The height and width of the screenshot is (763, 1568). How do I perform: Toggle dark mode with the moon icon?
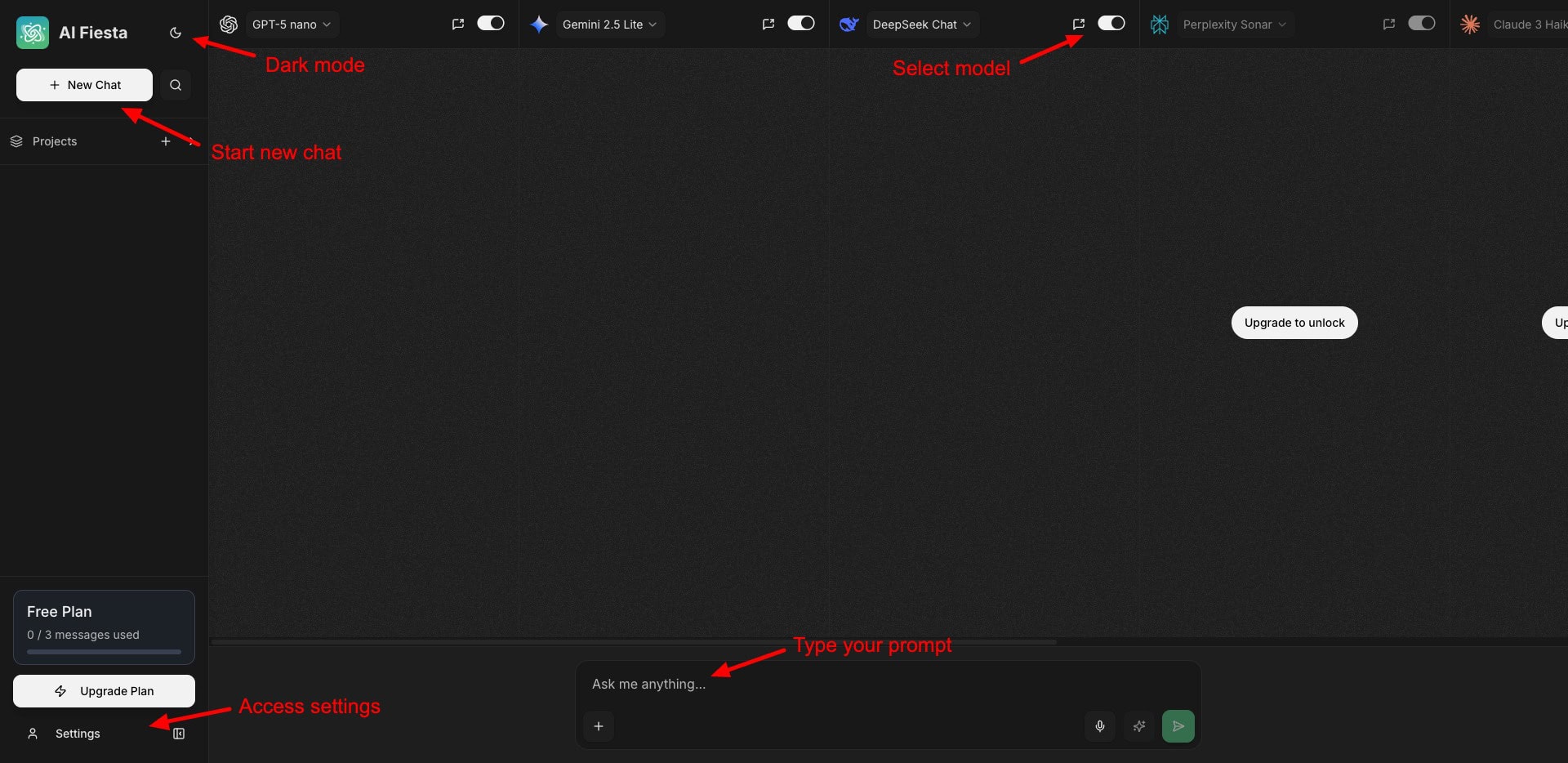coord(176,33)
